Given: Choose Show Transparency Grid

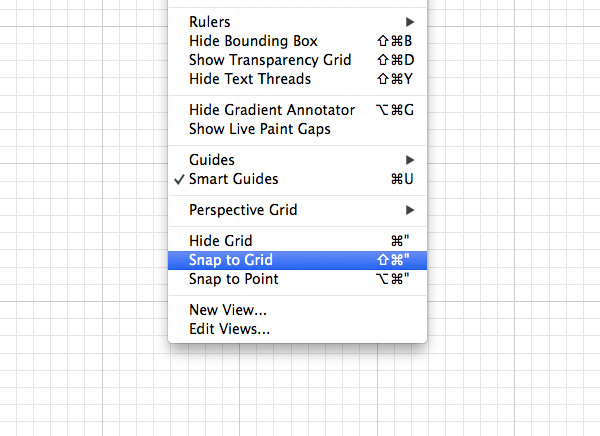Looking at the screenshot, I should coord(270,60).
